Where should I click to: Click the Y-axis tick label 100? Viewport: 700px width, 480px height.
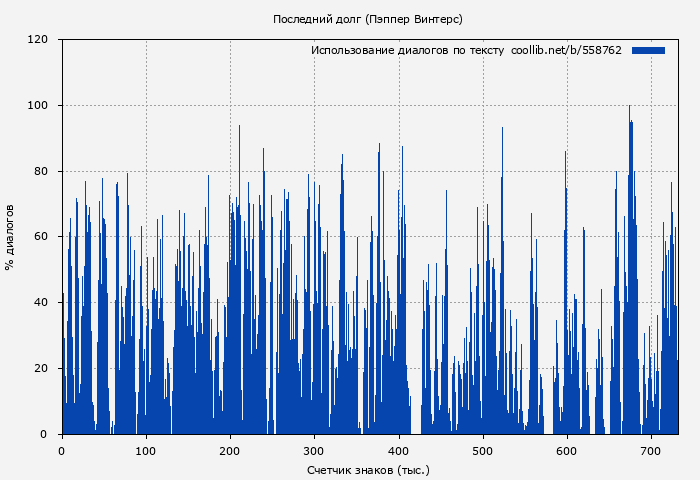[38, 106]
